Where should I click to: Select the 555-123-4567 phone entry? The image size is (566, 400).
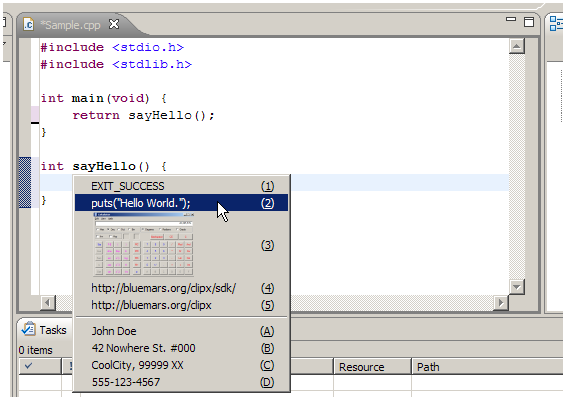(181, 382)
